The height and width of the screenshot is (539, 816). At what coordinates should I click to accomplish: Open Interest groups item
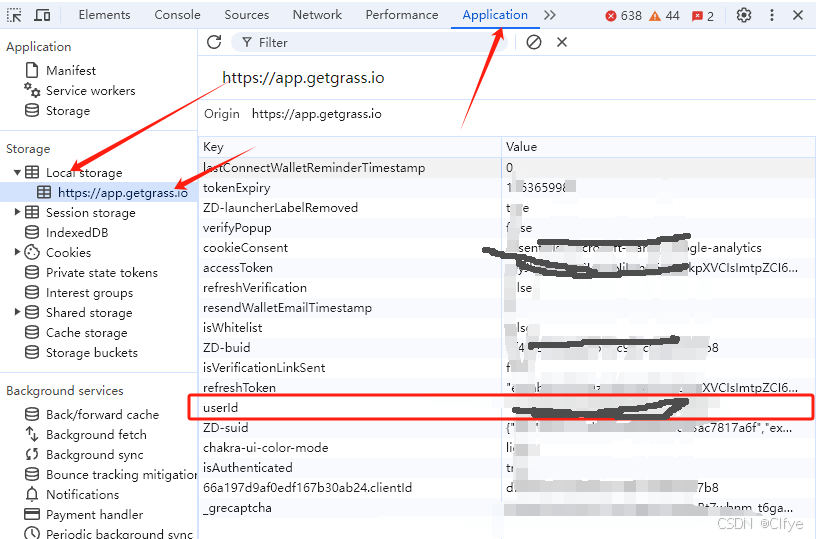89,292
